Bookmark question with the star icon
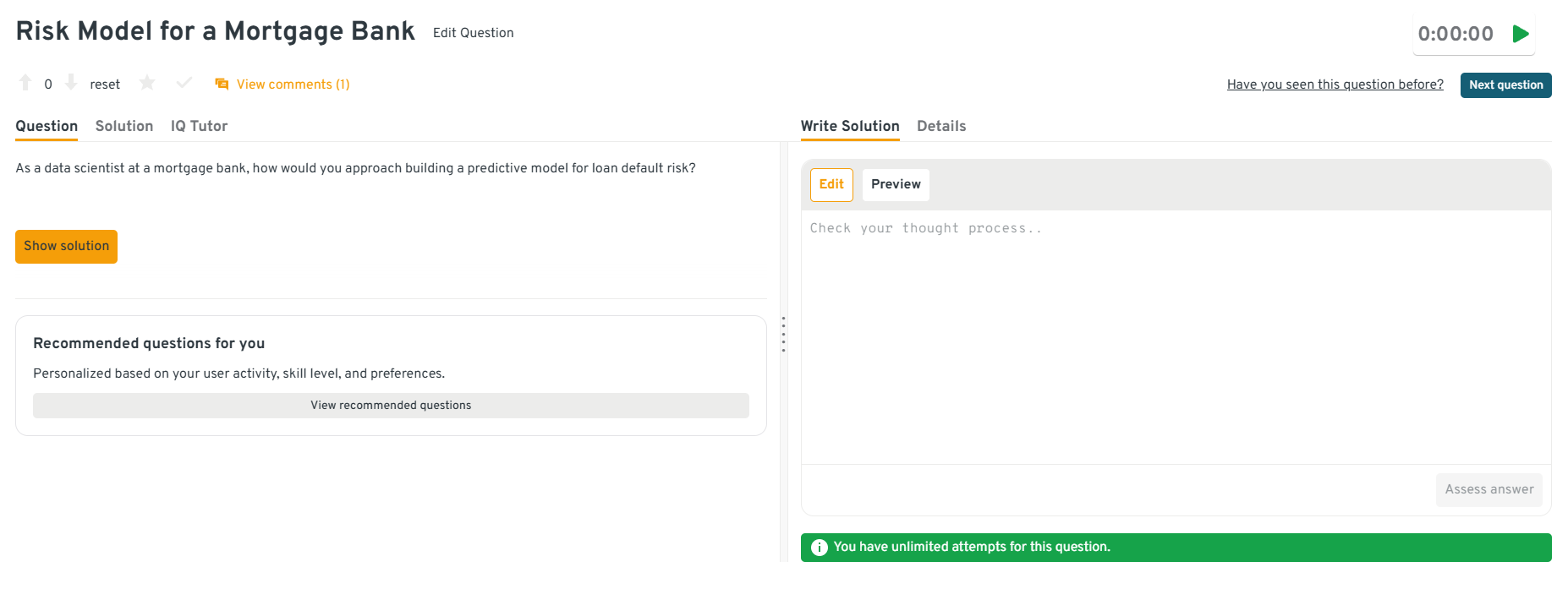1568x589 pixels. [147, 83]
